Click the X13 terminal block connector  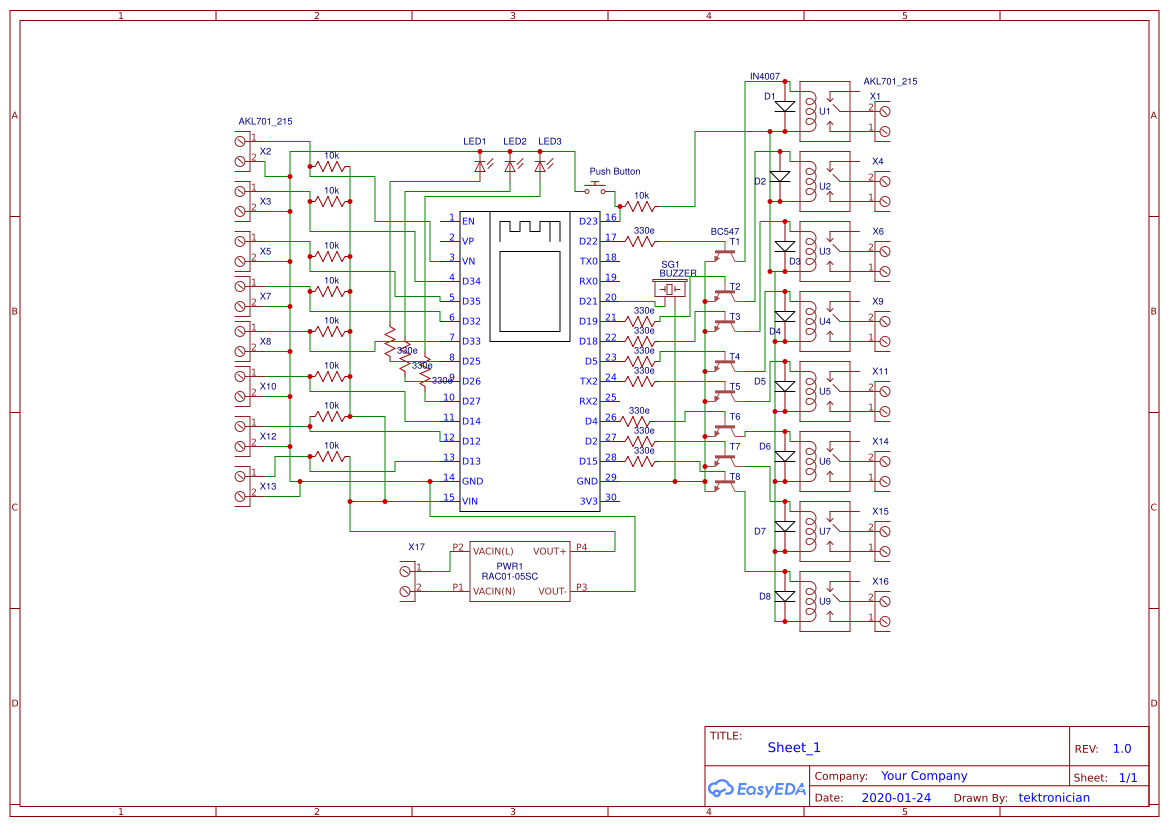coord(243,485)
